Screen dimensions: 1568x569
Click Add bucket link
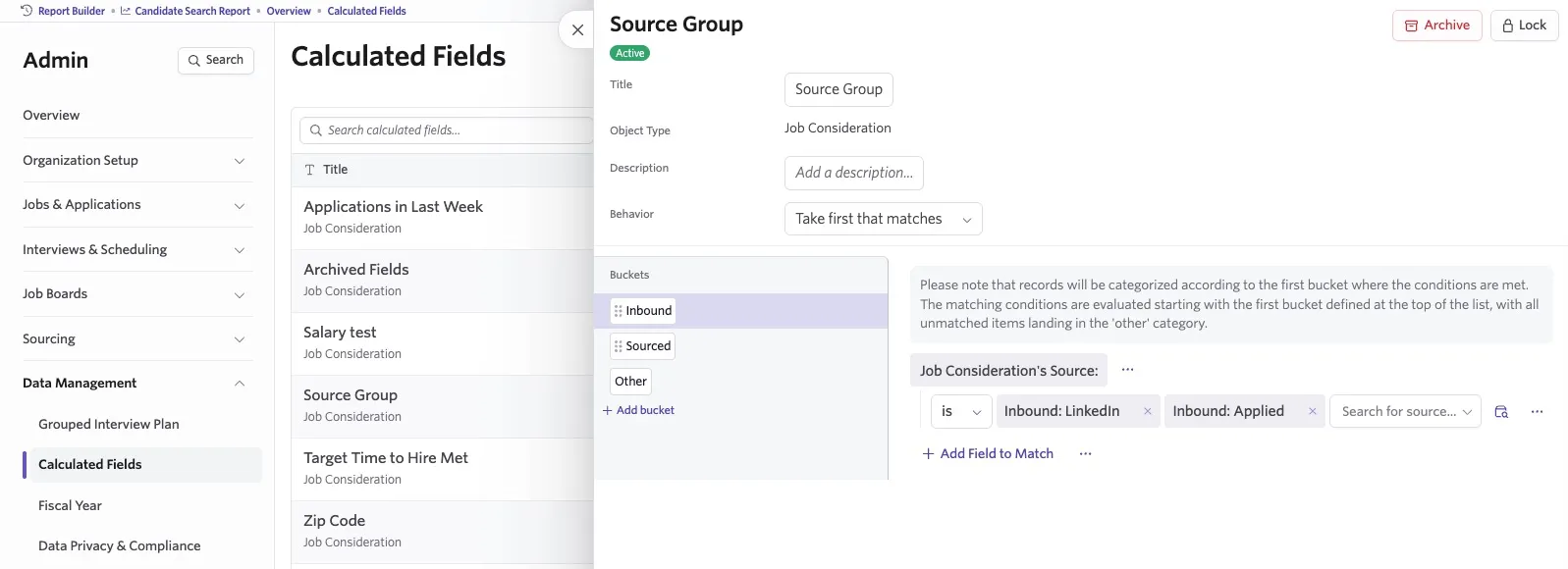tap(638, 410)
